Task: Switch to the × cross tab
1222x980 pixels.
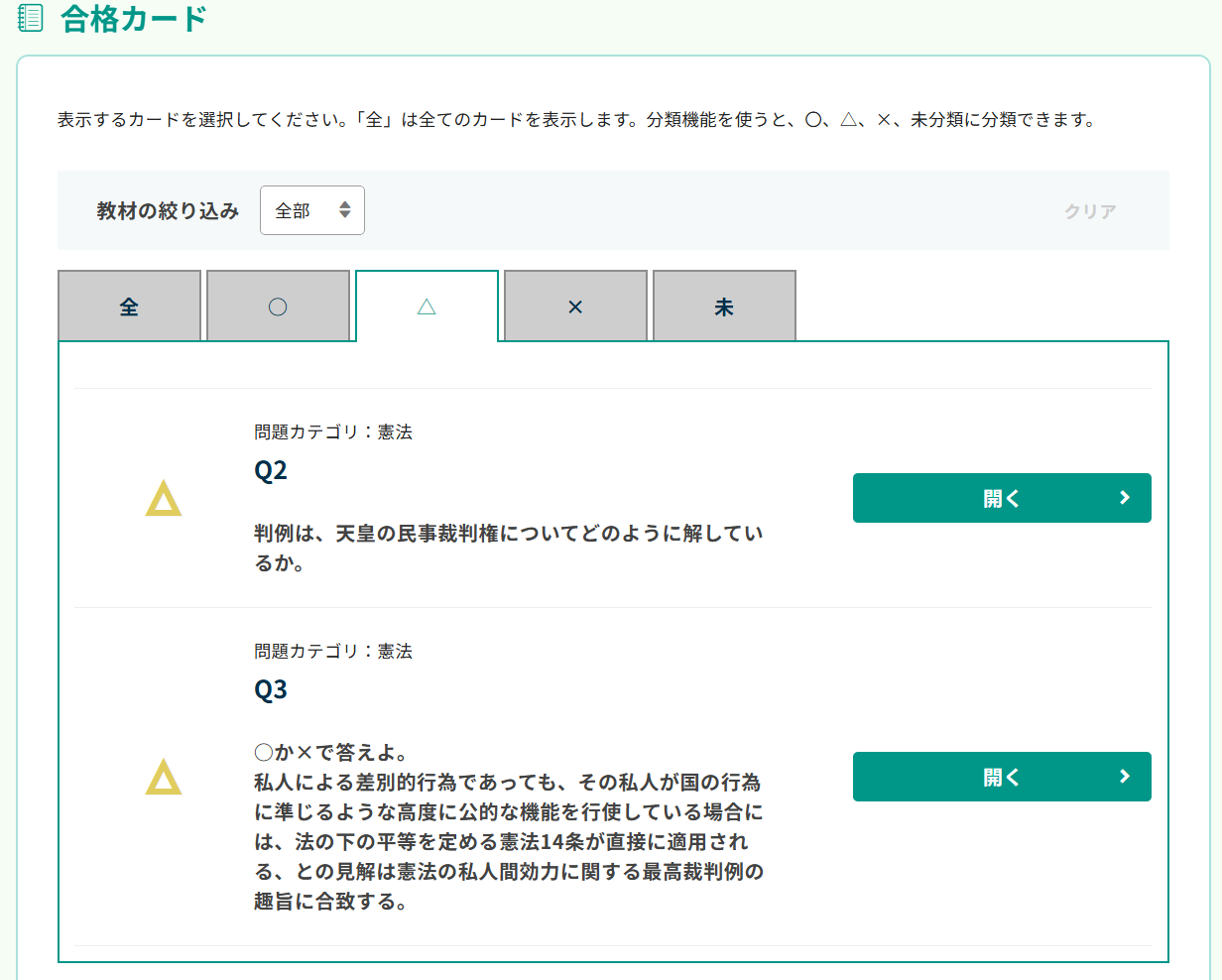Action: tap(575, 306)
